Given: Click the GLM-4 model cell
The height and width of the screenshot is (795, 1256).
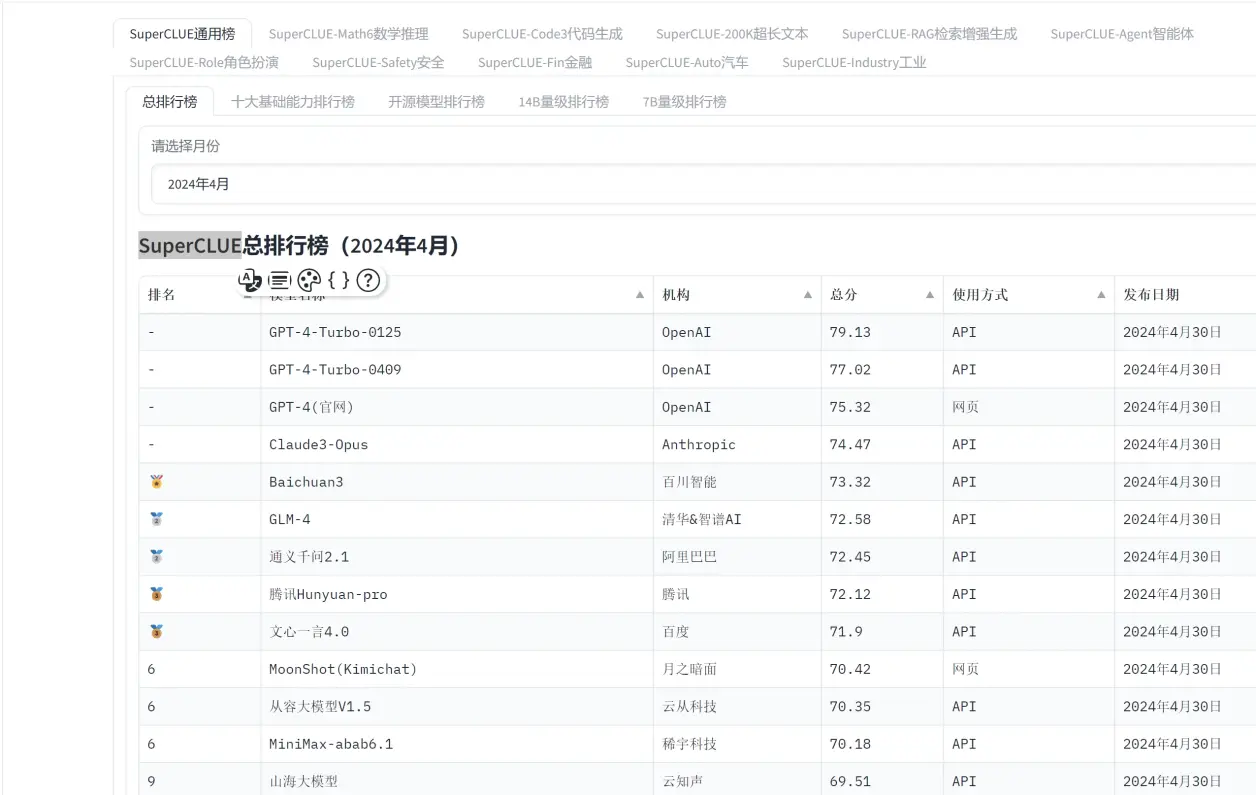Looking at the screenshot, I should coord(457,519).
